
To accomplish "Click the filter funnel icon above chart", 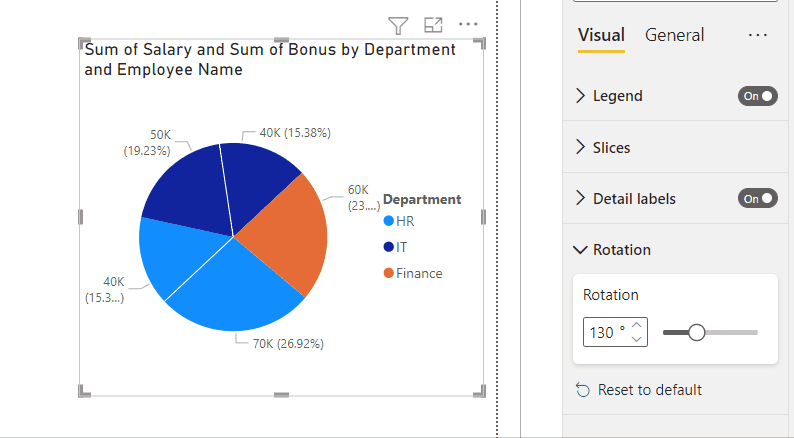I will pos(398,25).
